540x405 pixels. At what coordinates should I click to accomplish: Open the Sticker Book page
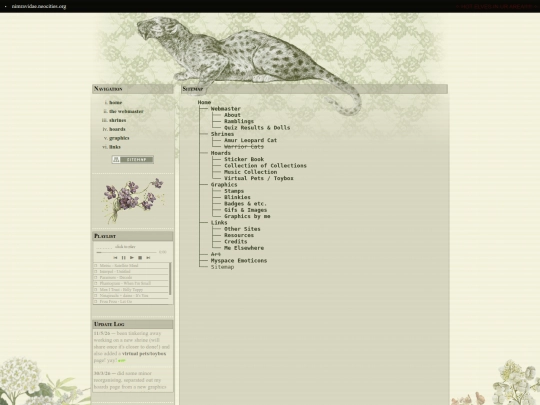244,159
